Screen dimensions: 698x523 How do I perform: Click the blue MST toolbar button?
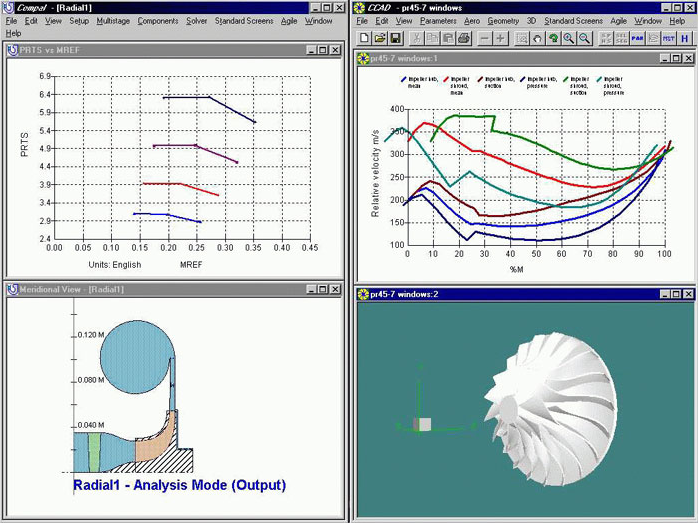[x=669, y=38]
